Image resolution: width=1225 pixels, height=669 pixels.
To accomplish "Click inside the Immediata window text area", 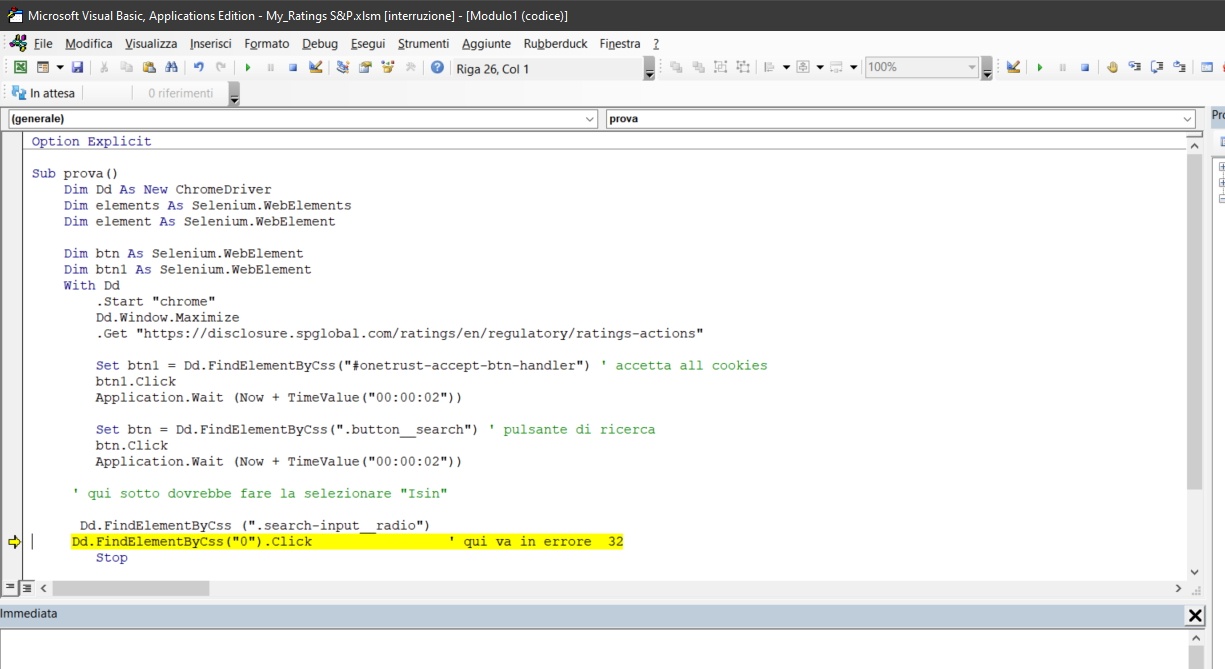I will click(x=592, y=648).
